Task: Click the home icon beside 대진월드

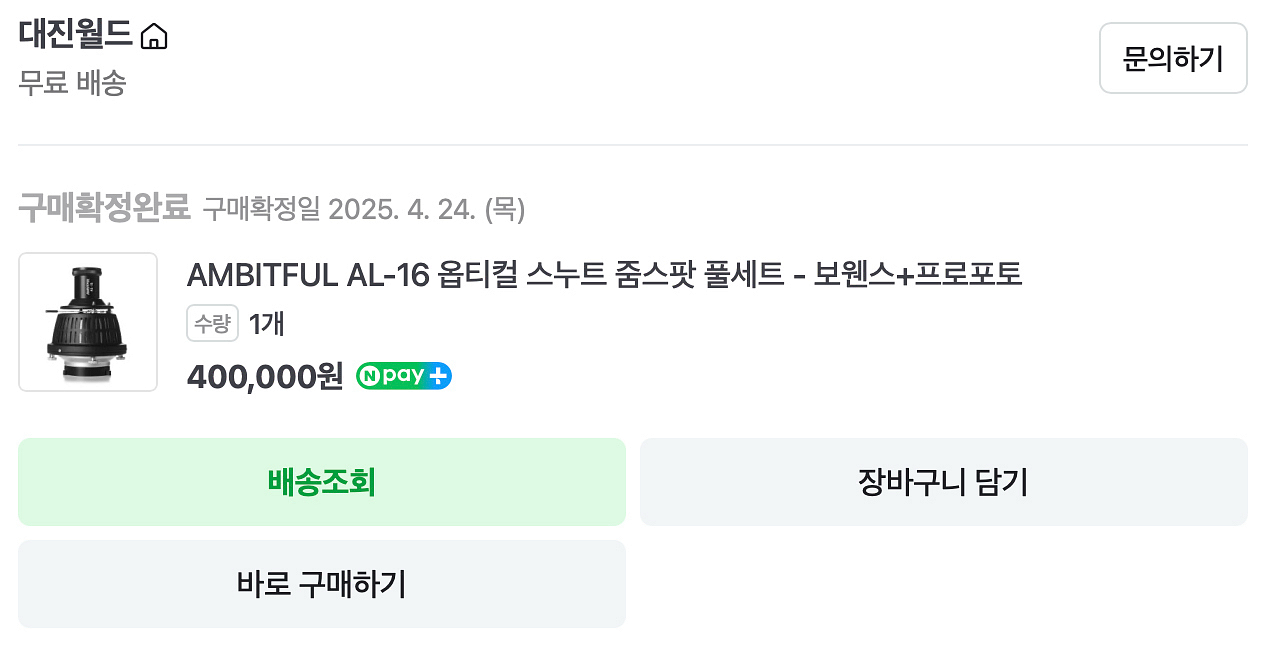Action: point(154,38)
